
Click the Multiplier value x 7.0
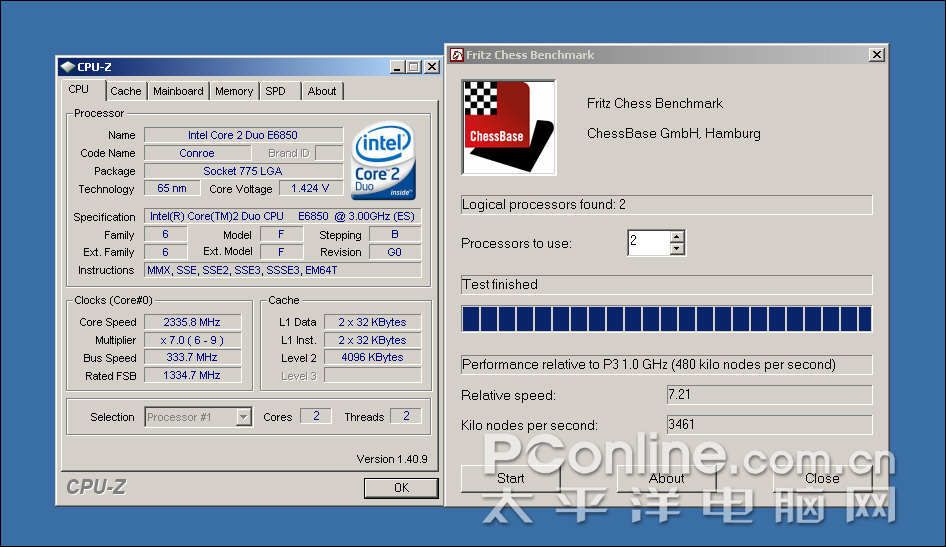pos(192,340)
